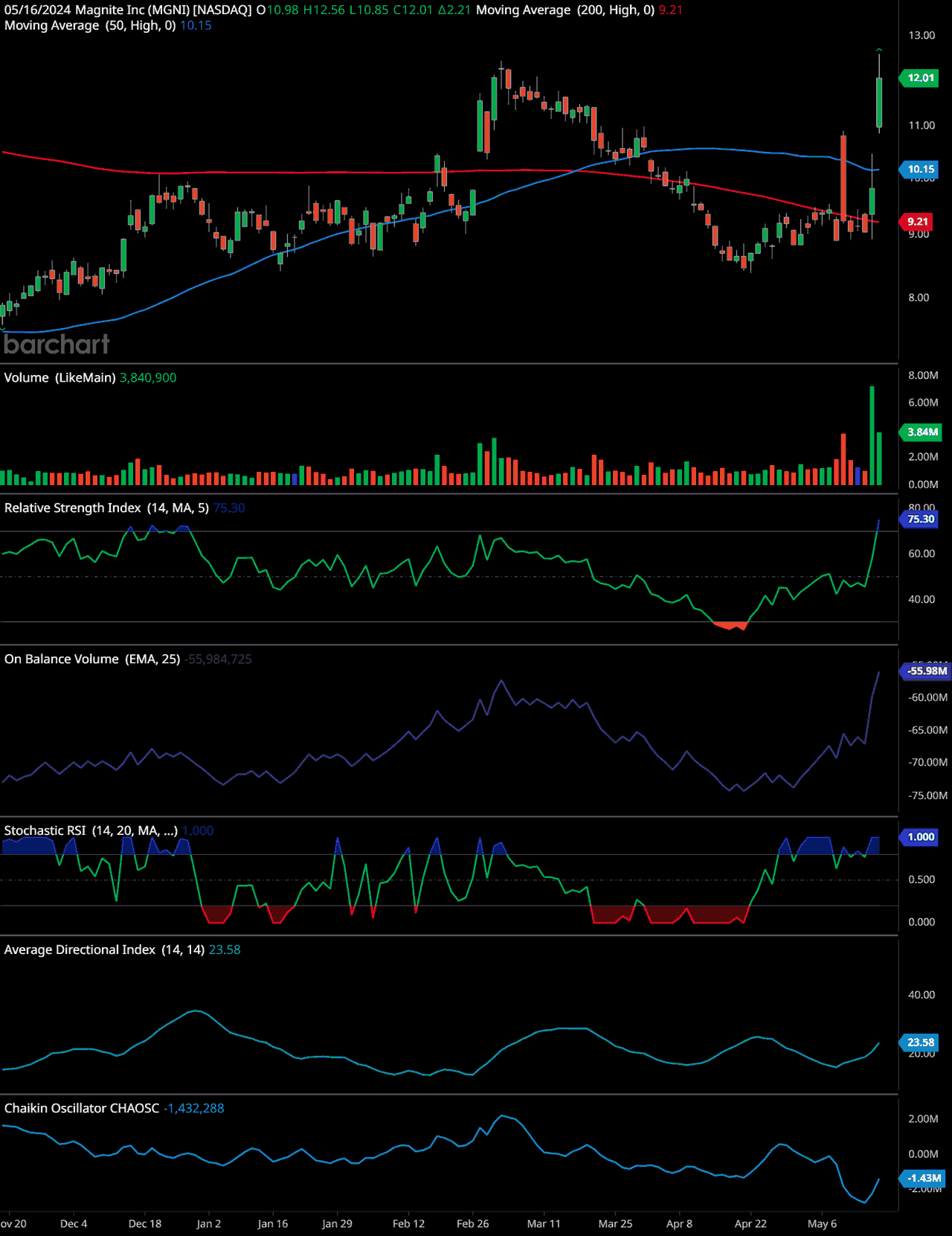Click the OBV value "-55,984,725"
The image size is (952, 1236).
219,659
